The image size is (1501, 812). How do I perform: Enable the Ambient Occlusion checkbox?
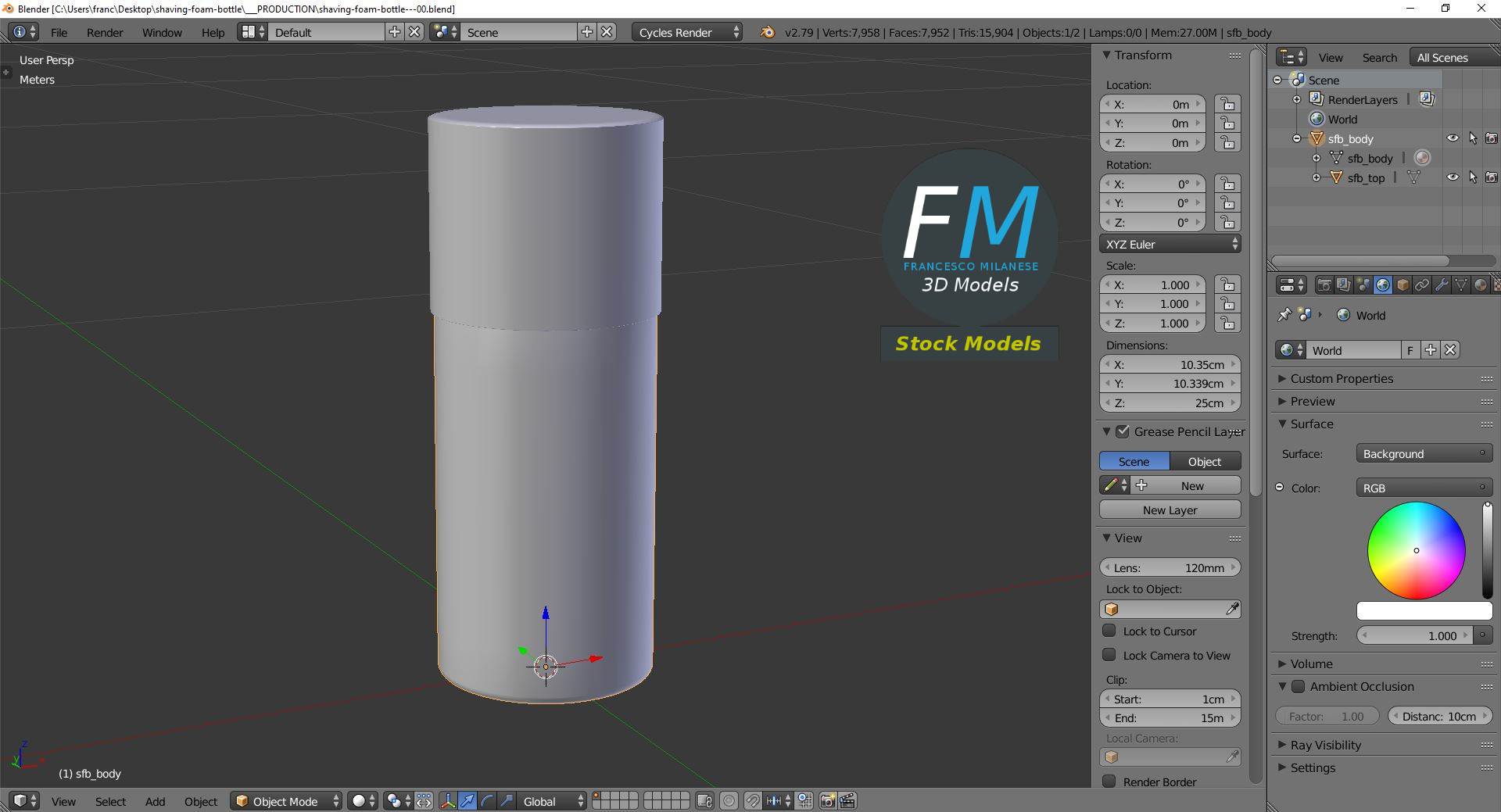point(1298,686)
